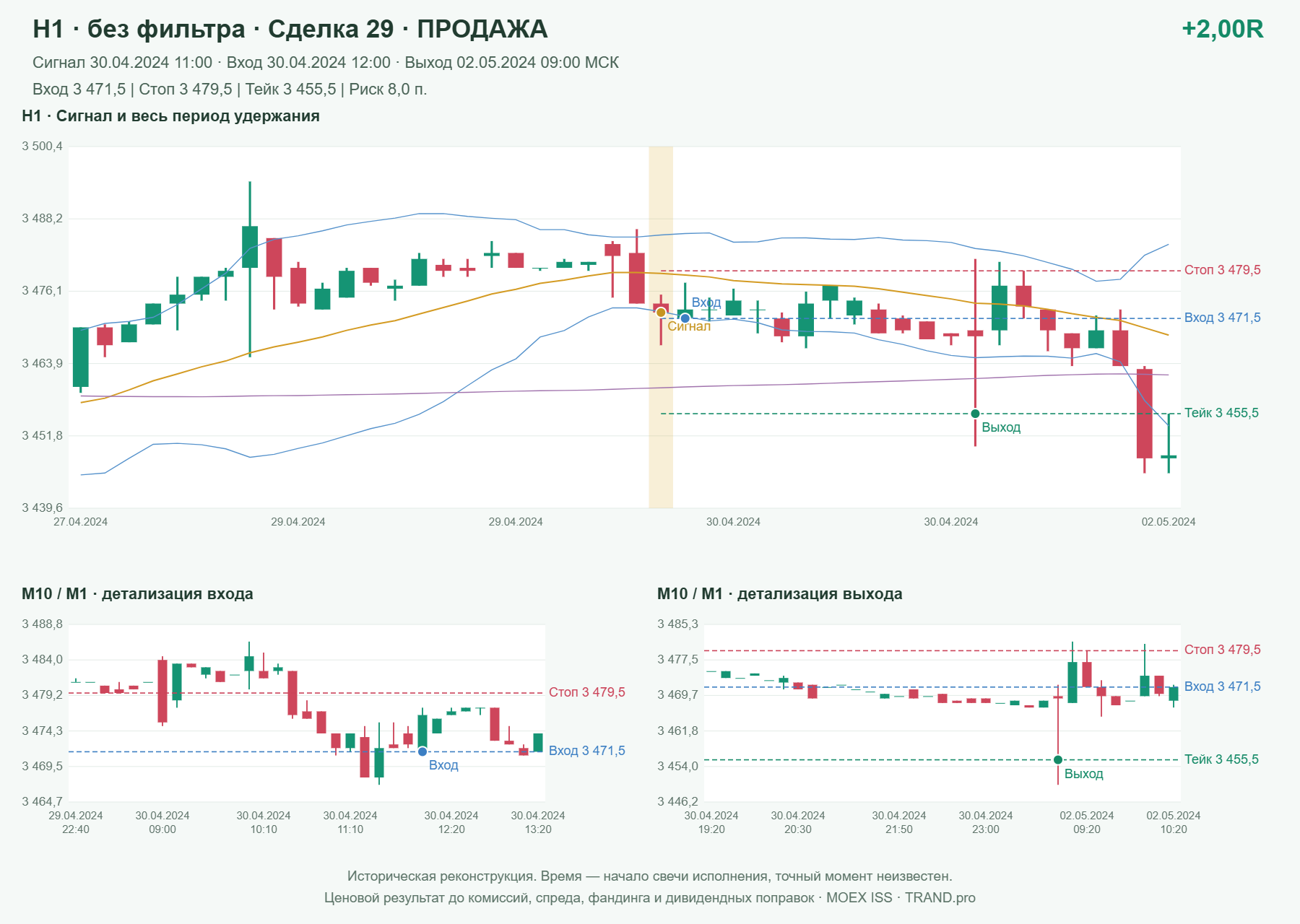Click the main chart label 'Стоп 3 479,5'
This screenshot has height=924, width=1300.
tap(1222, 270)
